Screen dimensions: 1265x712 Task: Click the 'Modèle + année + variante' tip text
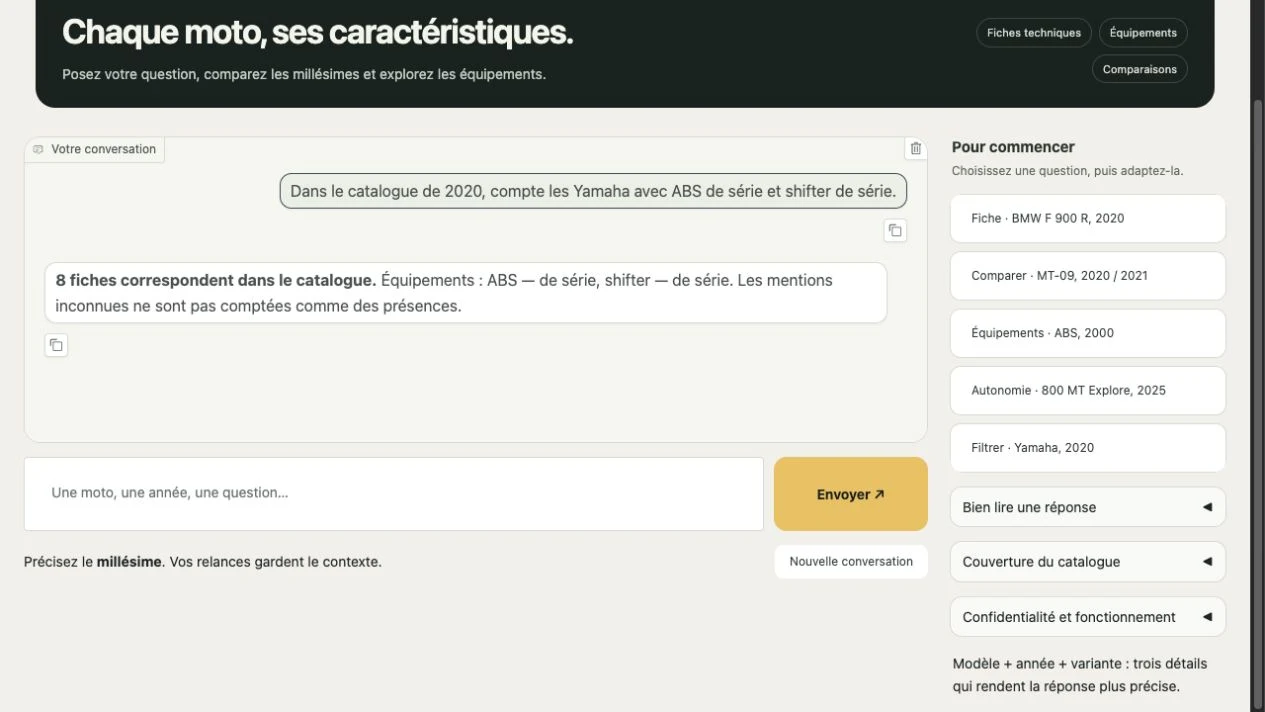(1080, 675)
